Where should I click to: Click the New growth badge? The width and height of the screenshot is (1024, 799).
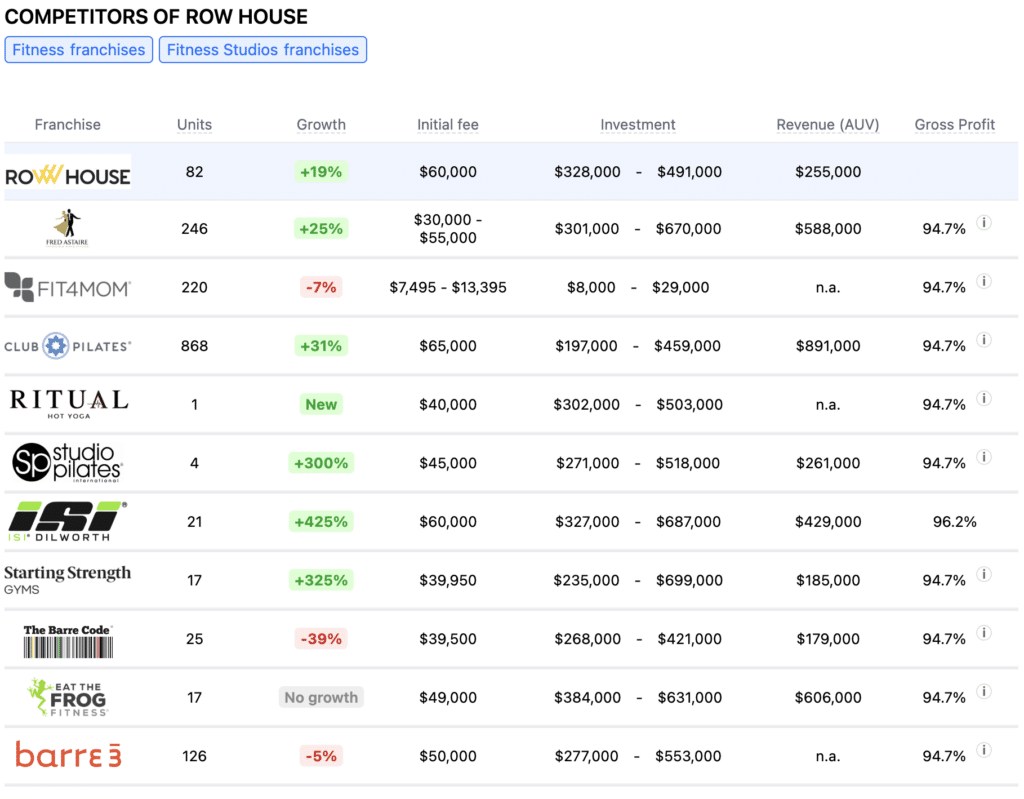tap(321, 404)
